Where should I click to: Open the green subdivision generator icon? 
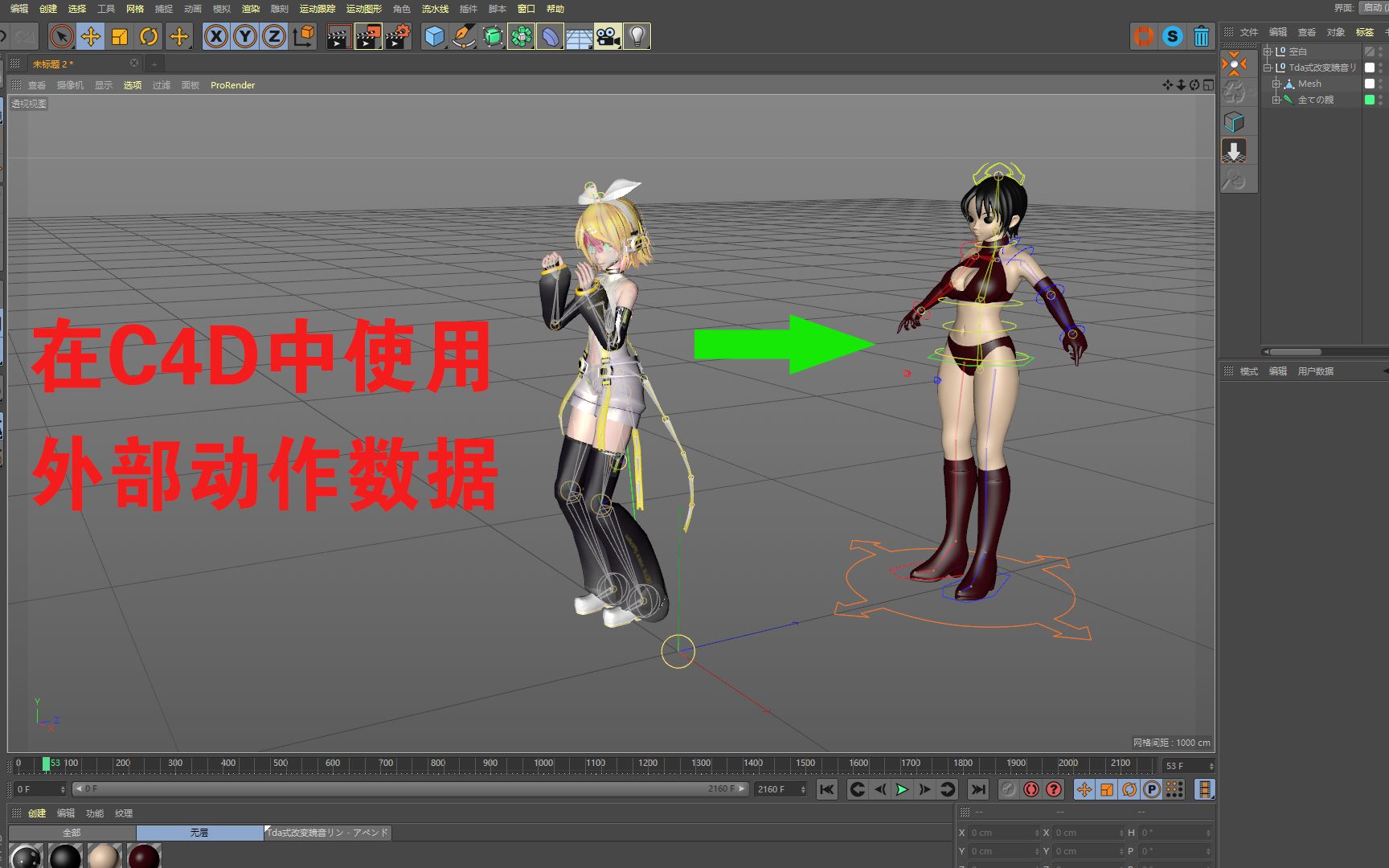pyautogui.click(x=493, y=36)
